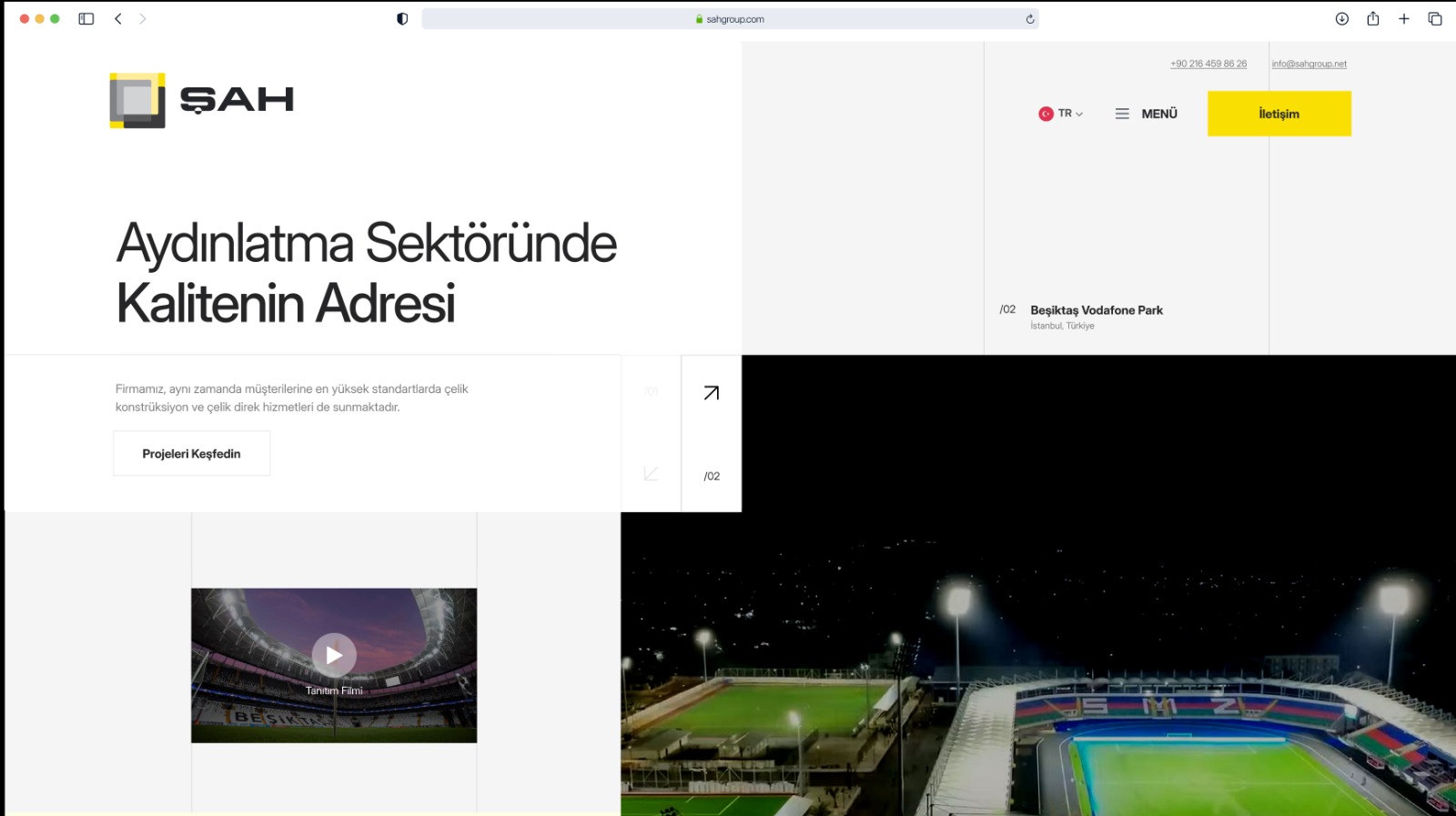Toggle the Safari sidebar panel
This screenshot has width=1456, height=816.
pyautogui.click(x=86, y=19)
